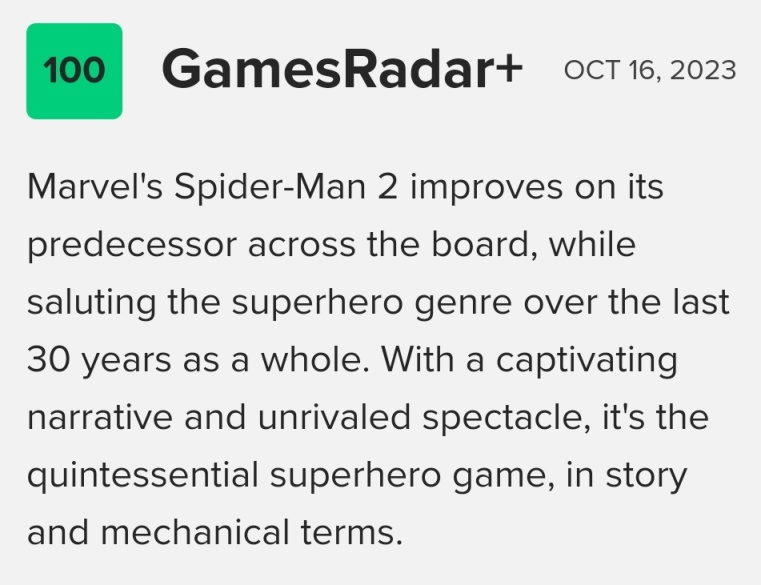Click the year 2023 in the date
Viewport: 761px width, 585px height.
click(x=703, y=70)
